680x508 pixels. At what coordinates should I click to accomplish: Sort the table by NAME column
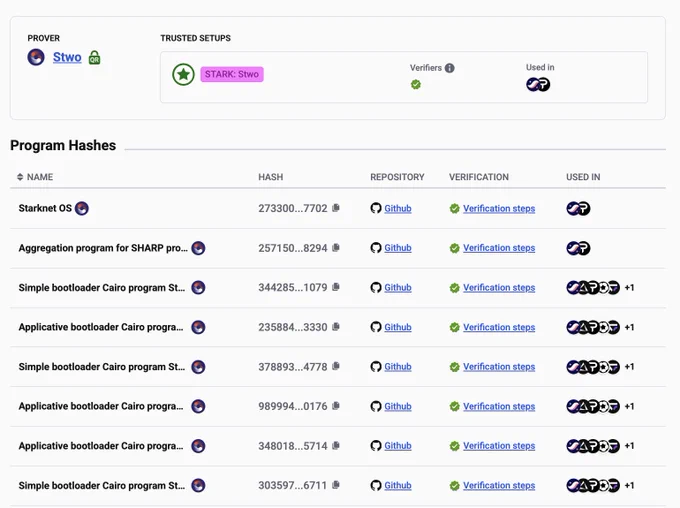click(35, 177)
